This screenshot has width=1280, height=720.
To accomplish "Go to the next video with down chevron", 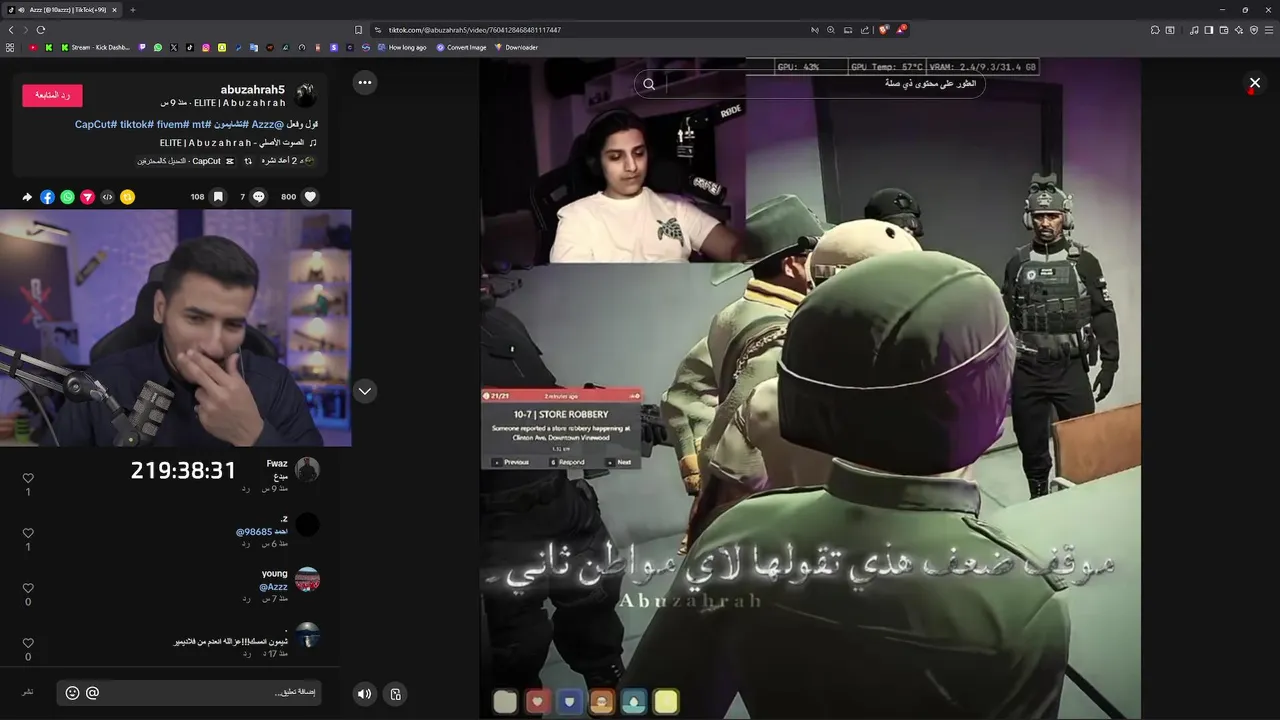I will [x=365, y=391].
